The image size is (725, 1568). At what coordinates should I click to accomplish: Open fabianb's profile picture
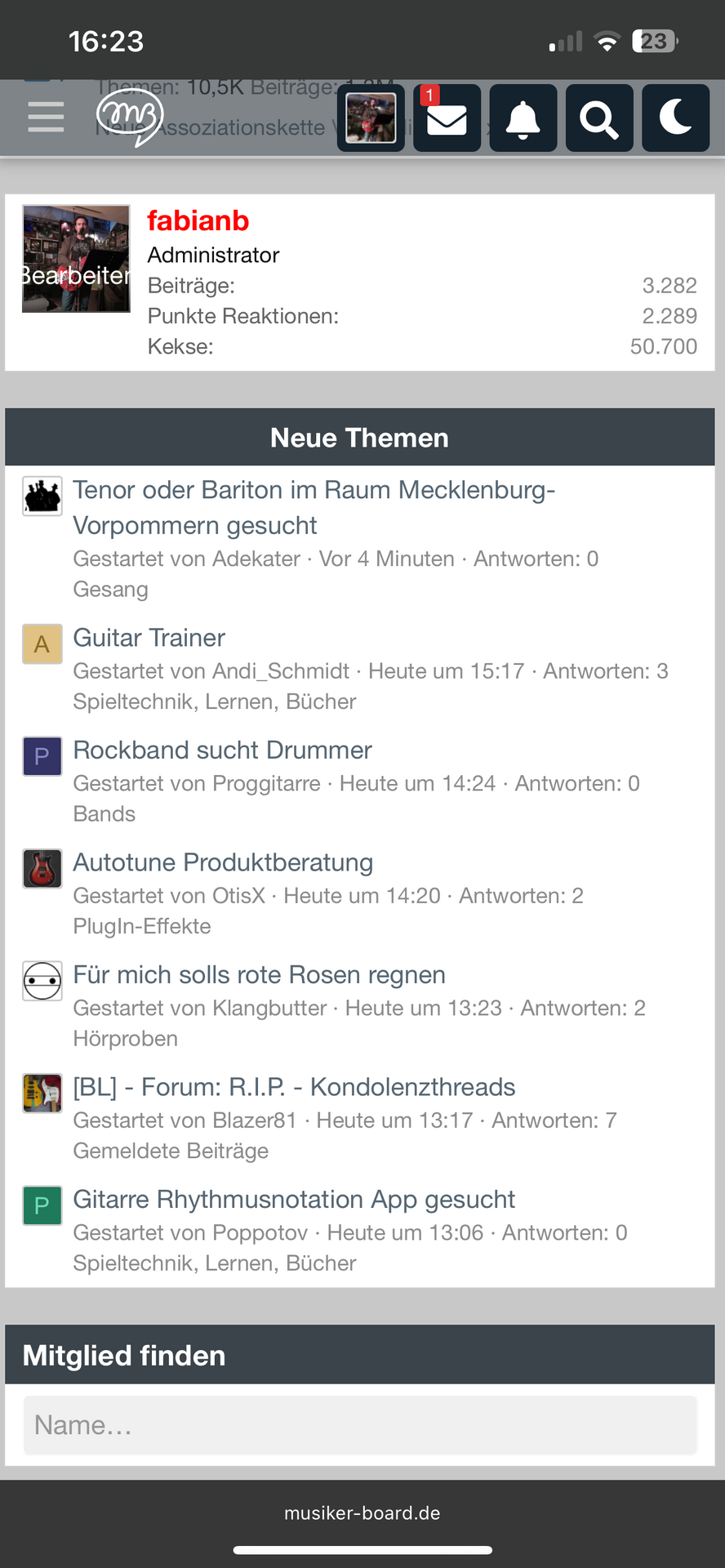[76, 258]
